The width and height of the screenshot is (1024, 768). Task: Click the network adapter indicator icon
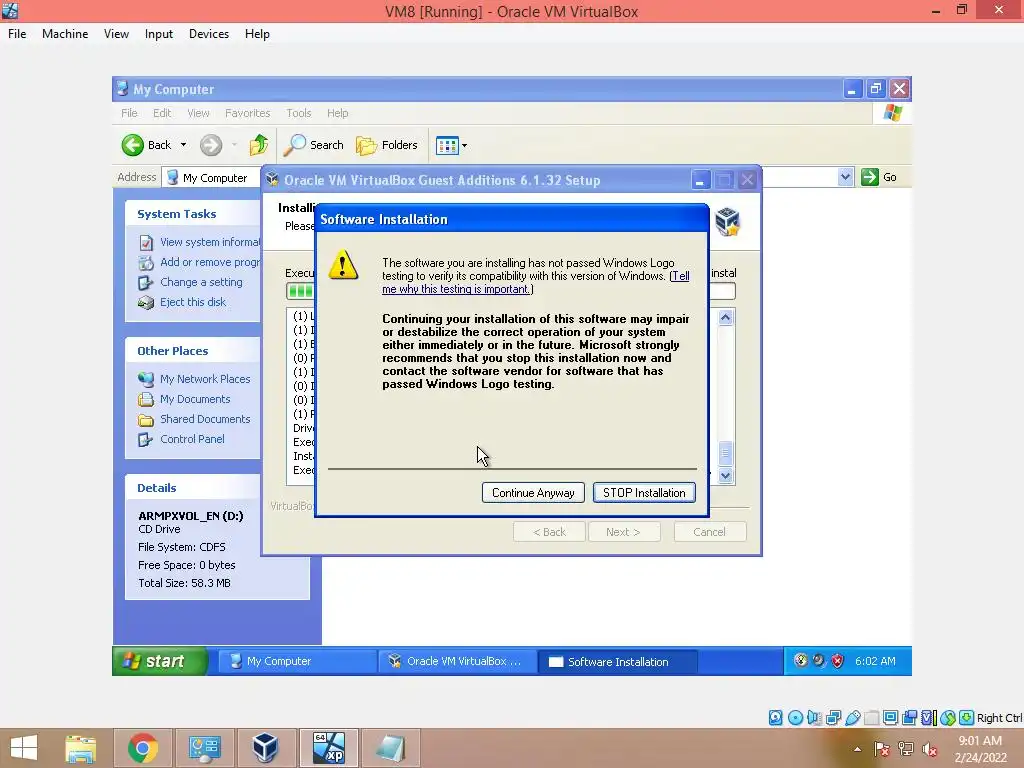click(833, 718)
